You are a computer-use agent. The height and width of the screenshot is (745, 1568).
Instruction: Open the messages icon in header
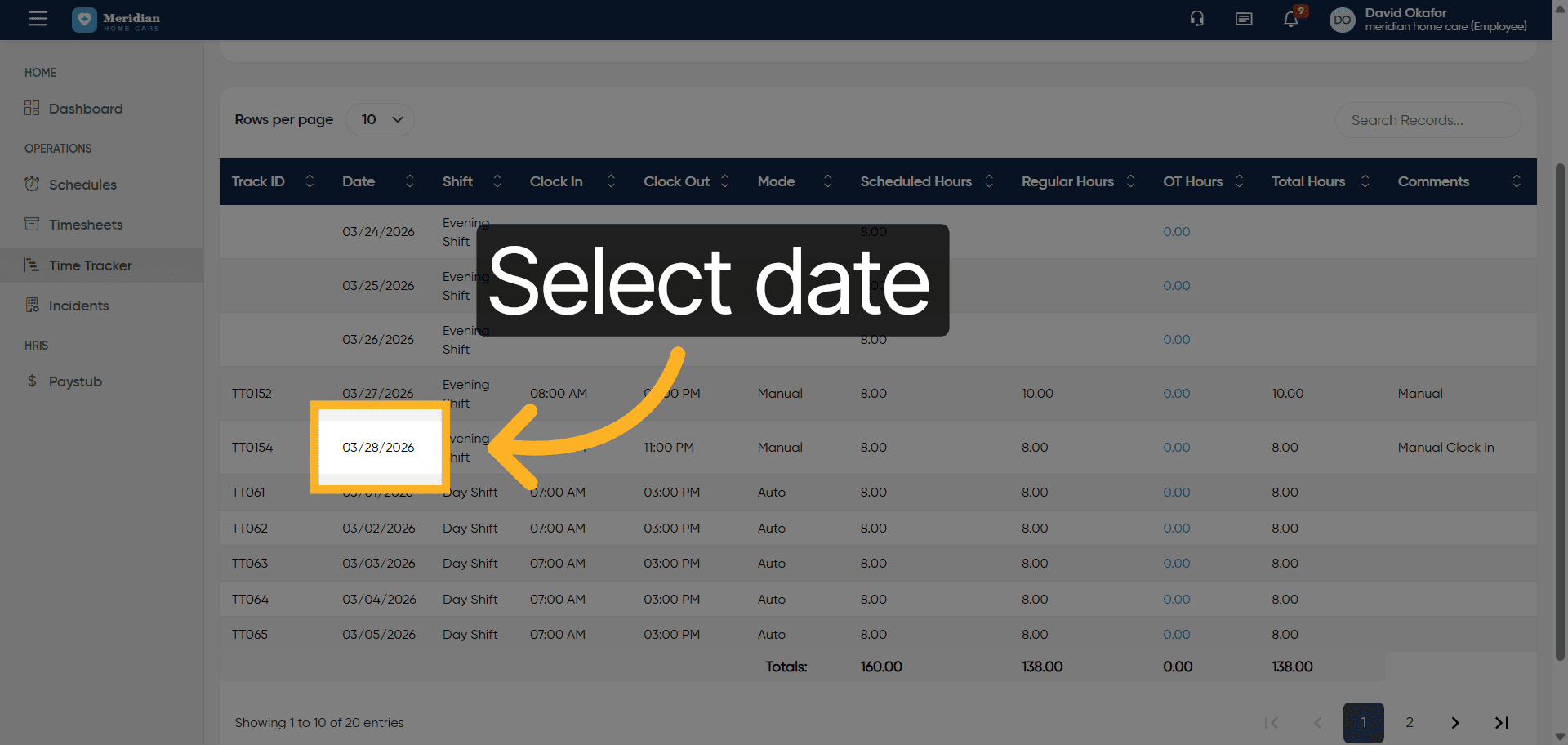point(1244,19)
